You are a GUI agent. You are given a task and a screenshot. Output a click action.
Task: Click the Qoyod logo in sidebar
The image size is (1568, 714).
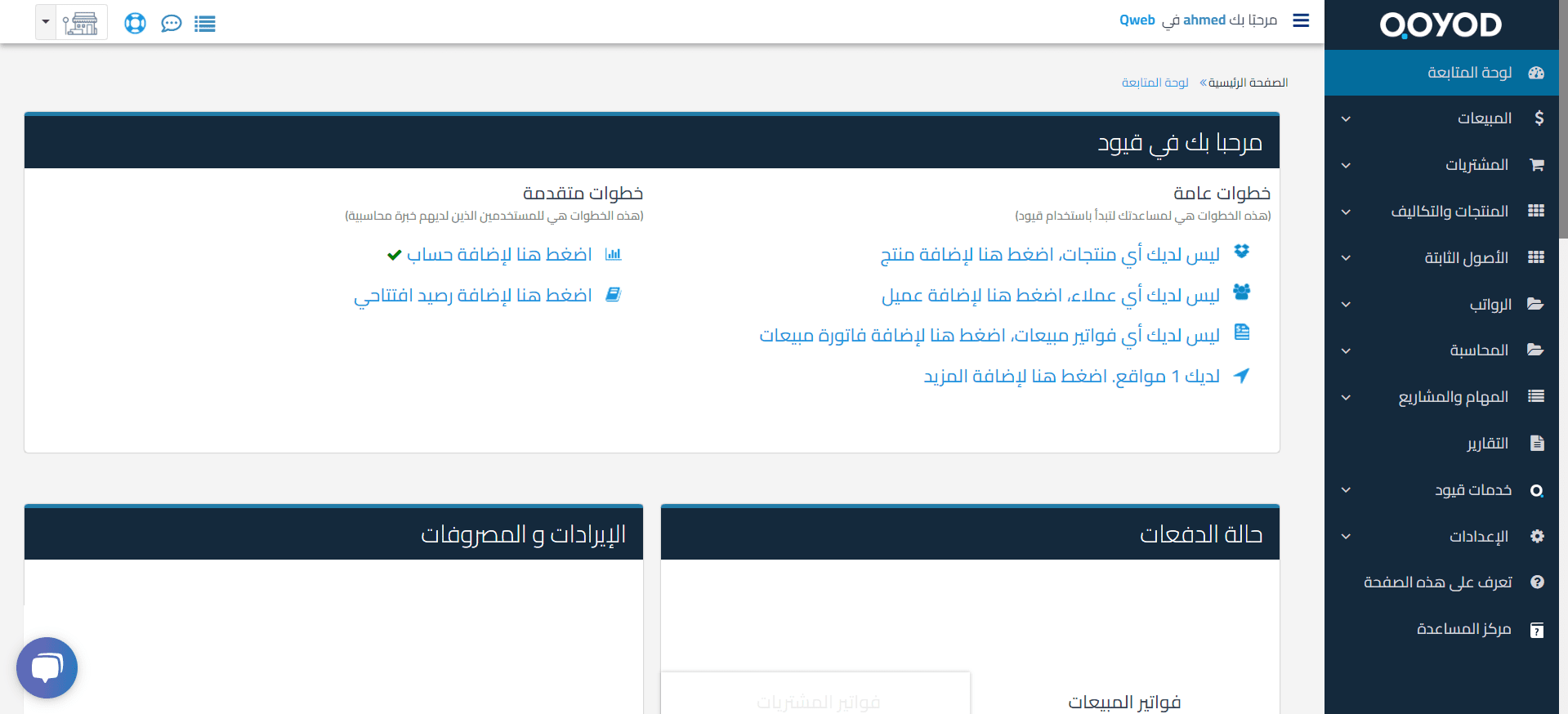[x=1441, y=25]
